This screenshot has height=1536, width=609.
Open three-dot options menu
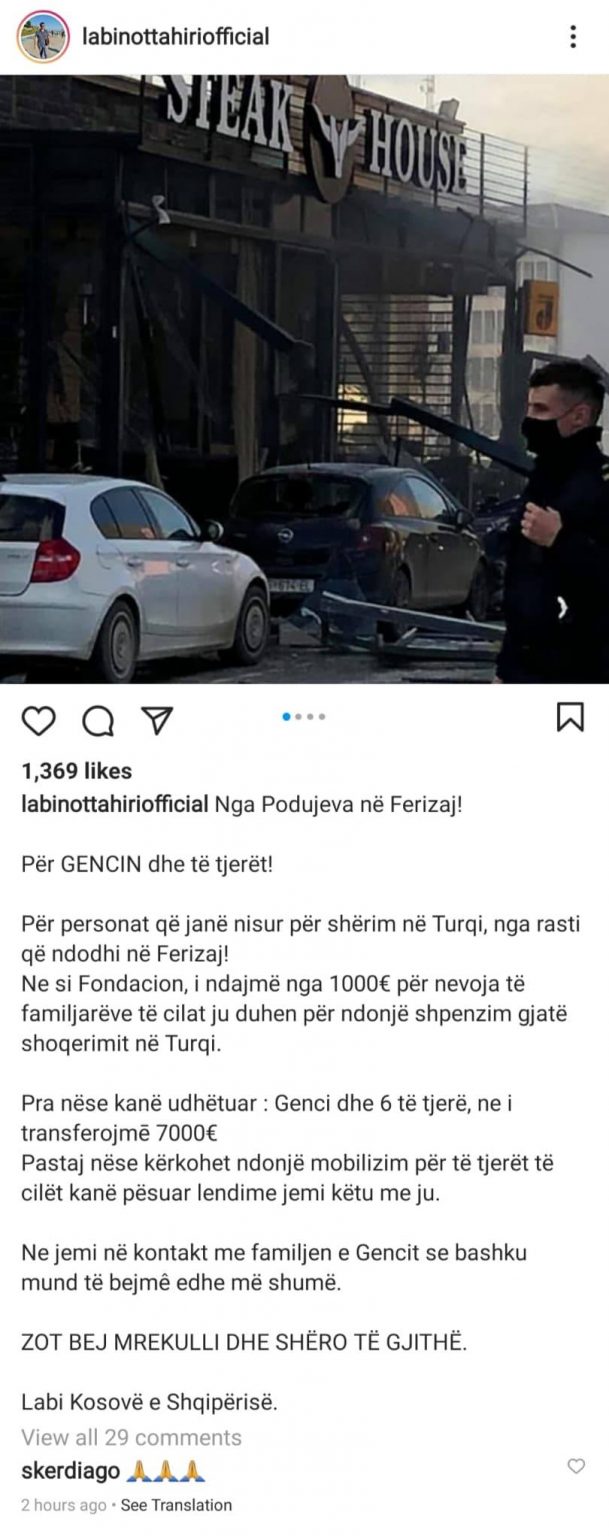point(573,37)
